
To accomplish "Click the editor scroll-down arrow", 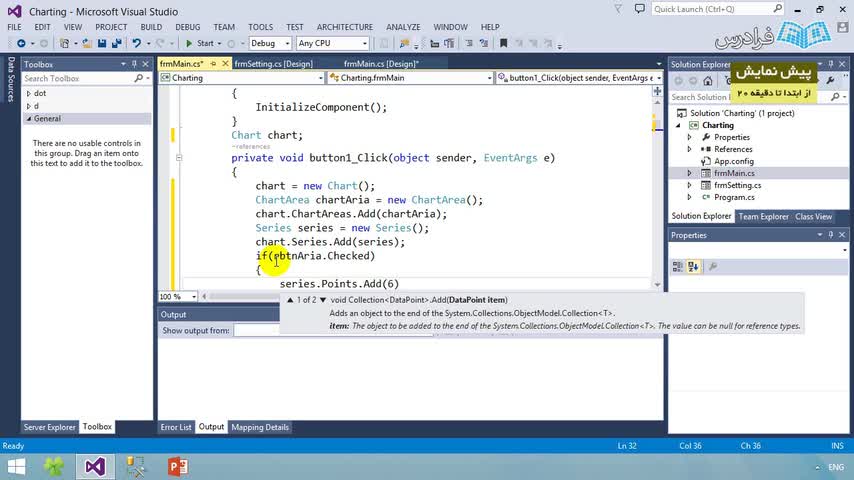I will point(657,284).
